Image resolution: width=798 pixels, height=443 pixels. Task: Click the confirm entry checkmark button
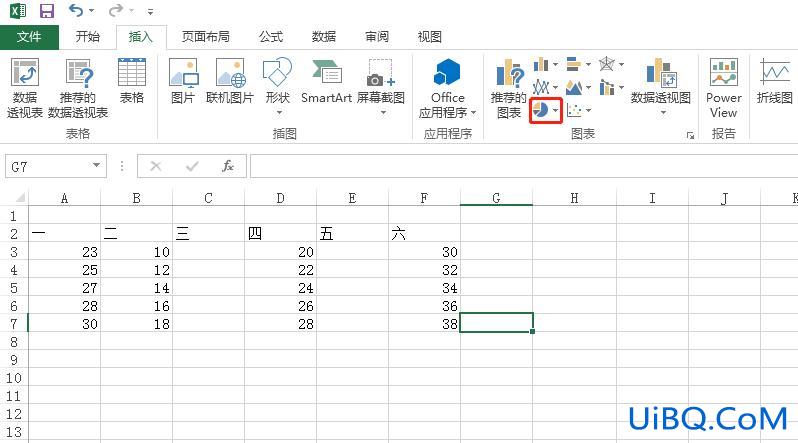pyautogui.click(x=192, y=166)
